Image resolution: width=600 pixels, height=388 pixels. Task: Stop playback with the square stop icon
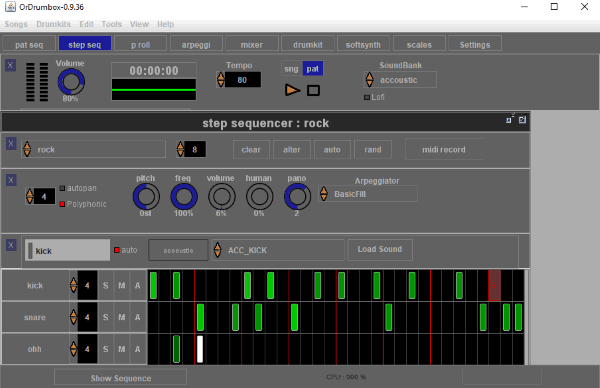313,91
